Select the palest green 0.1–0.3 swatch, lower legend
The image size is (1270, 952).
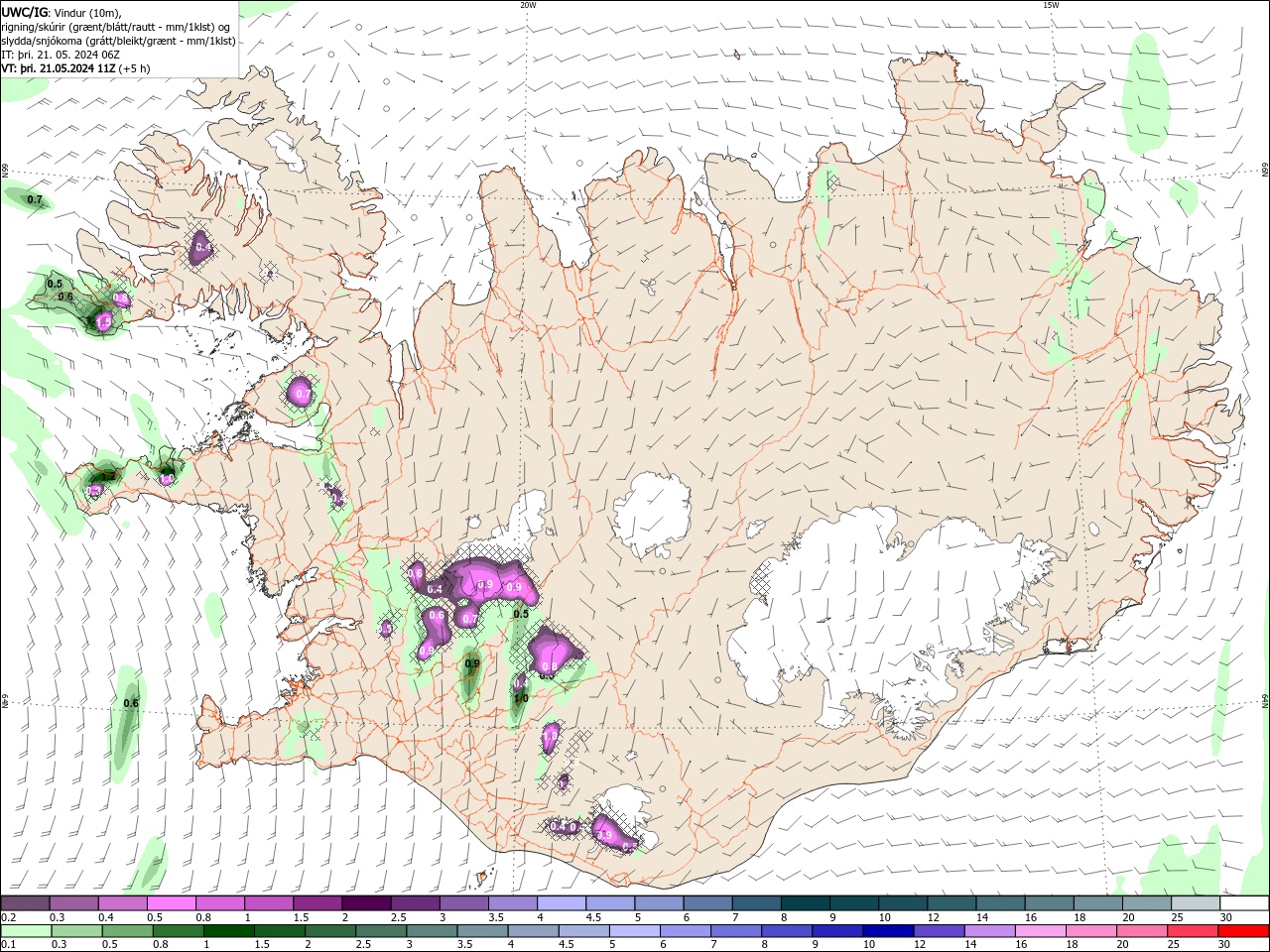point(26,931)
